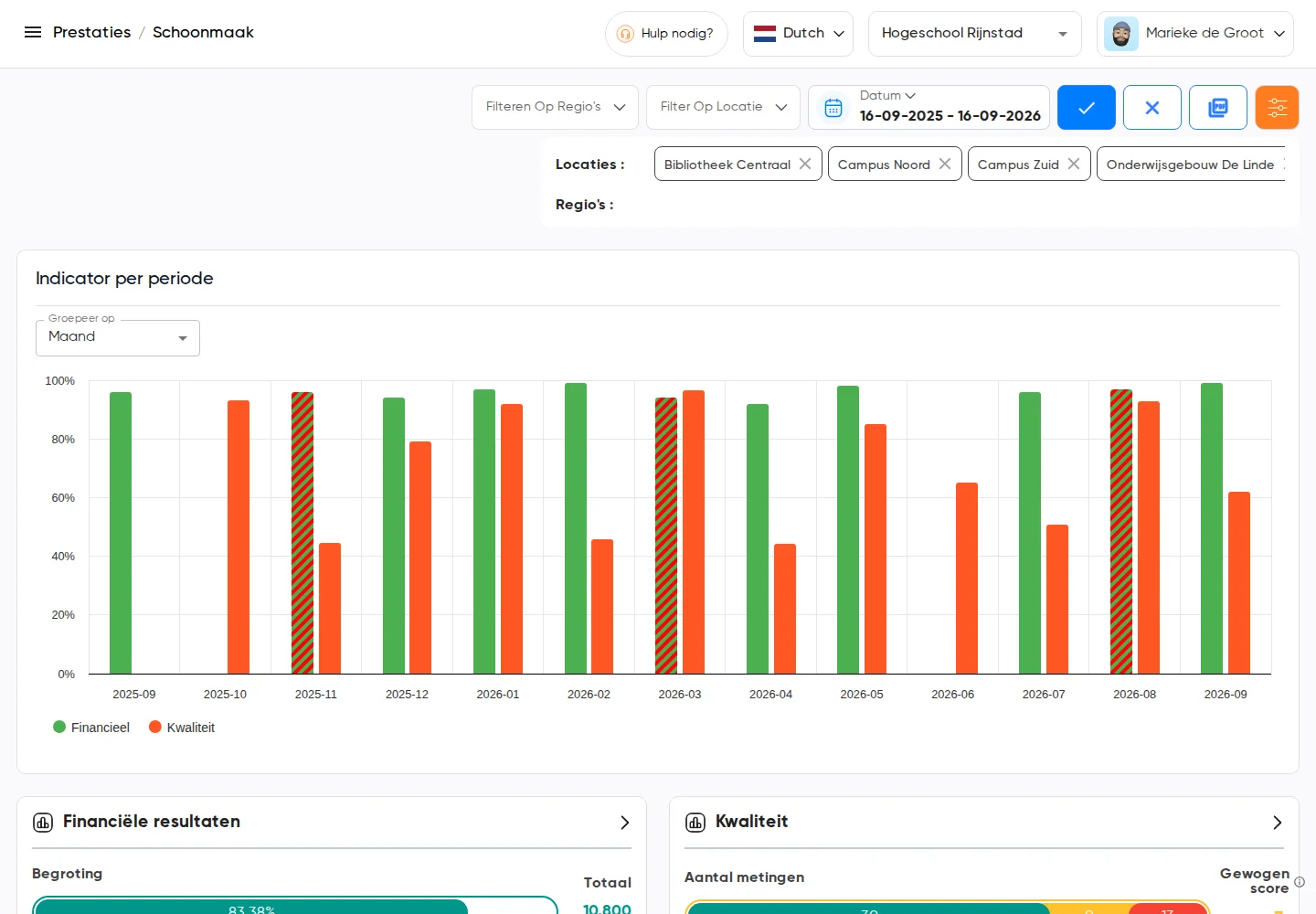The width and height of the screenshot is (1316, 914).
Task: Open the Dutch language dropdown
Action: coord(799,34)
